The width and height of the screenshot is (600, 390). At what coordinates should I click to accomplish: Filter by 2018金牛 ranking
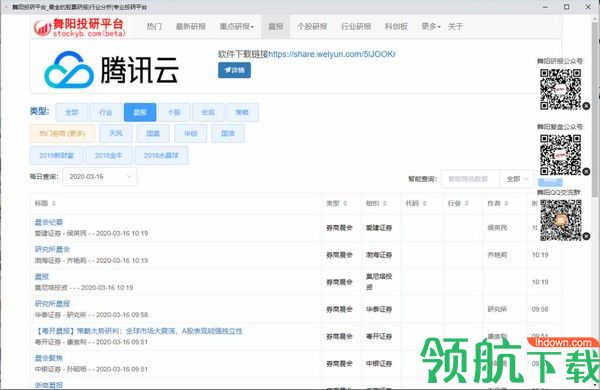tap(109, 155)
